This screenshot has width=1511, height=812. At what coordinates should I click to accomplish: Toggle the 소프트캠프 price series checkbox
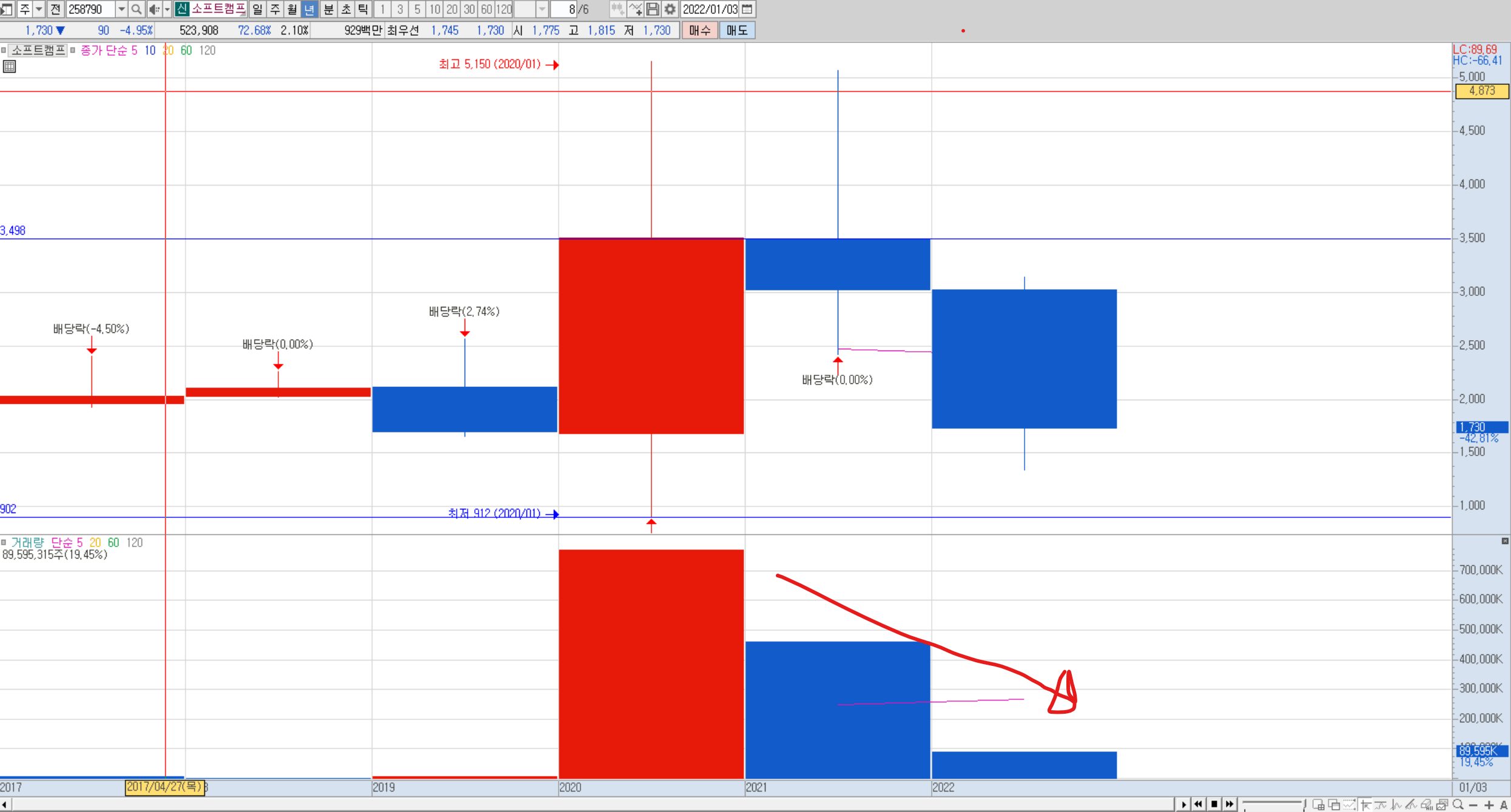point(4,50)
